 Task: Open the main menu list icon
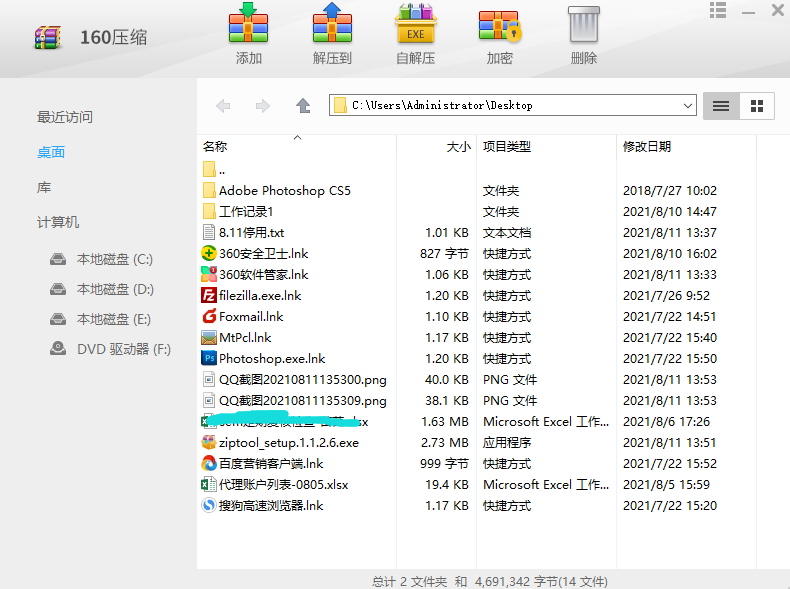point(718,10)
